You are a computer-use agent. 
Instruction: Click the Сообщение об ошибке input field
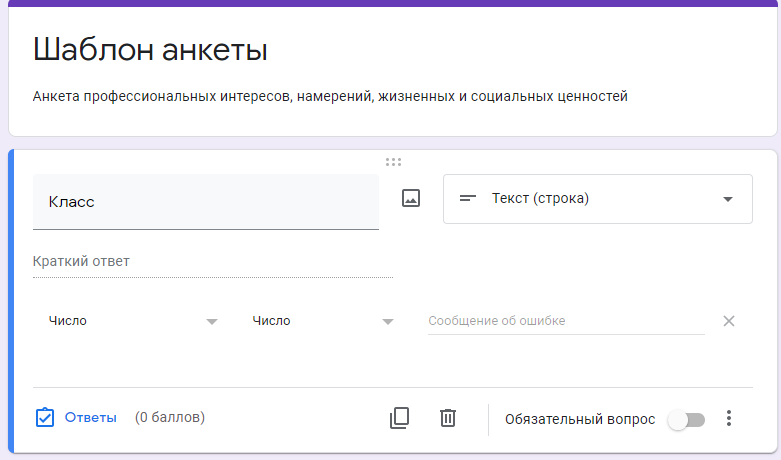pyautogui.click(x=565, y=321)
